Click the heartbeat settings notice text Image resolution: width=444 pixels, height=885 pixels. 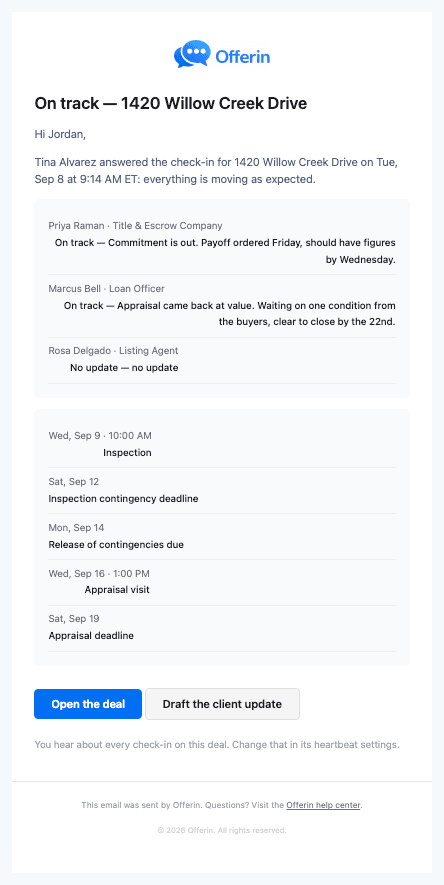coord(217,744)
